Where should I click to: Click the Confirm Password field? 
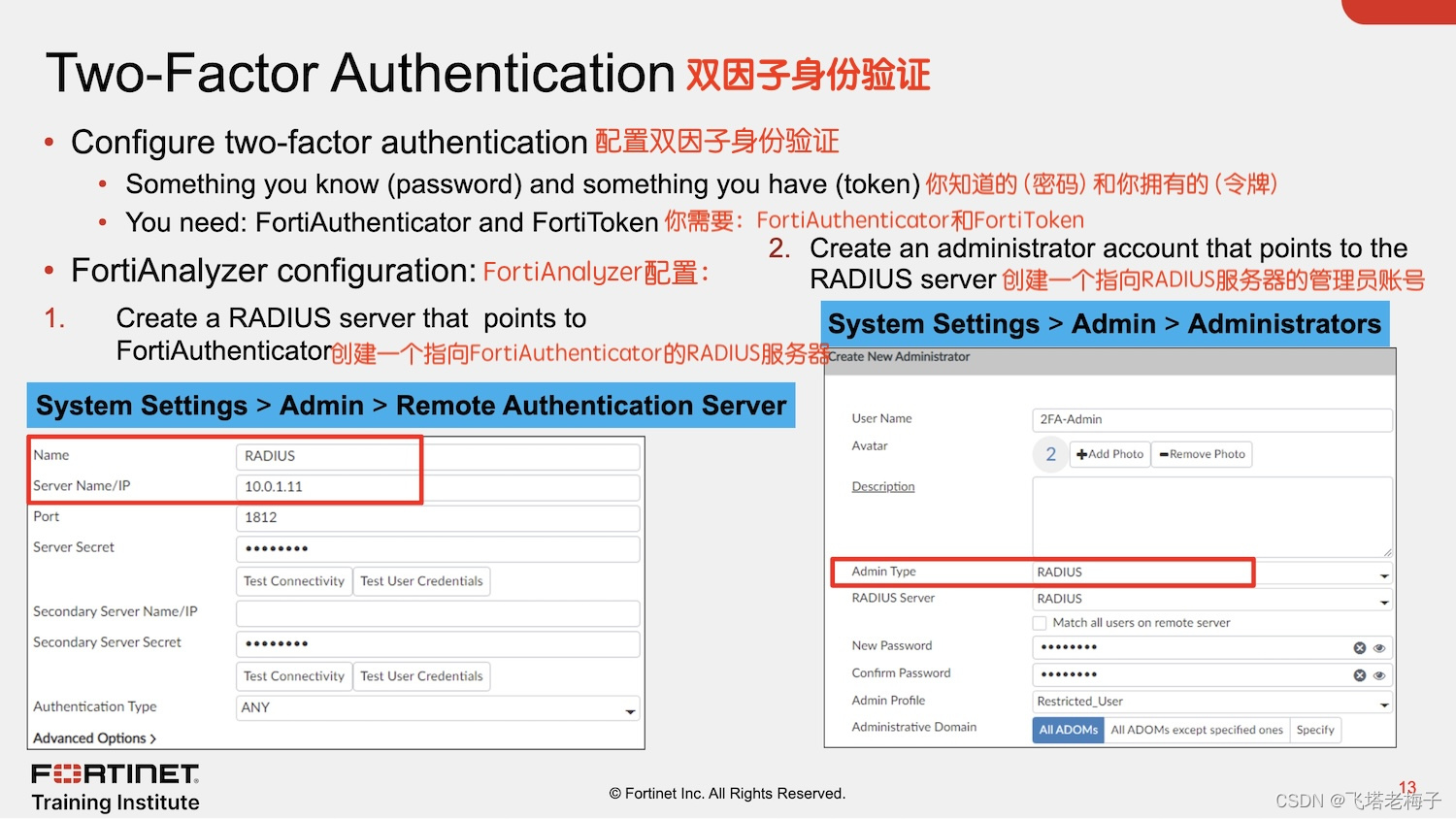[x=1212, y=674]
